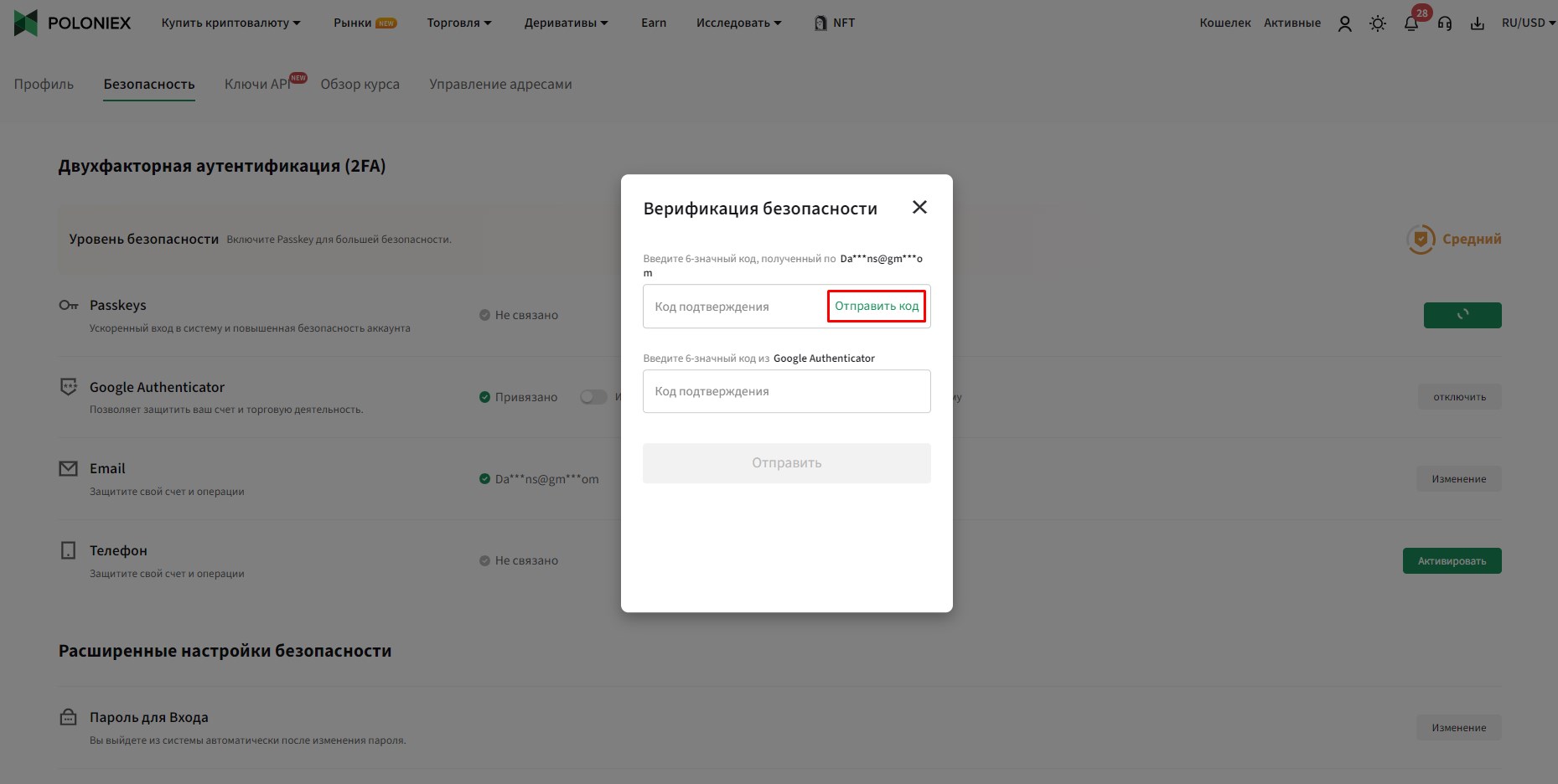Click Отправить код link

tap(877, 306)
